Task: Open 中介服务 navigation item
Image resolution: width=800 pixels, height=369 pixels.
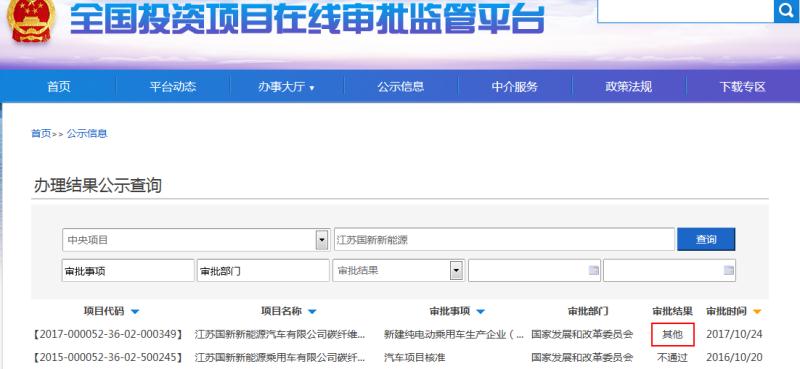Action: click(x=514, y=87)
